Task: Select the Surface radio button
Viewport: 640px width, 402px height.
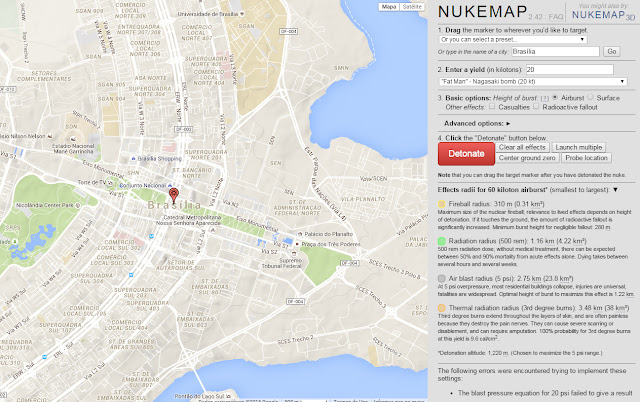Action: tap(590, 97)
